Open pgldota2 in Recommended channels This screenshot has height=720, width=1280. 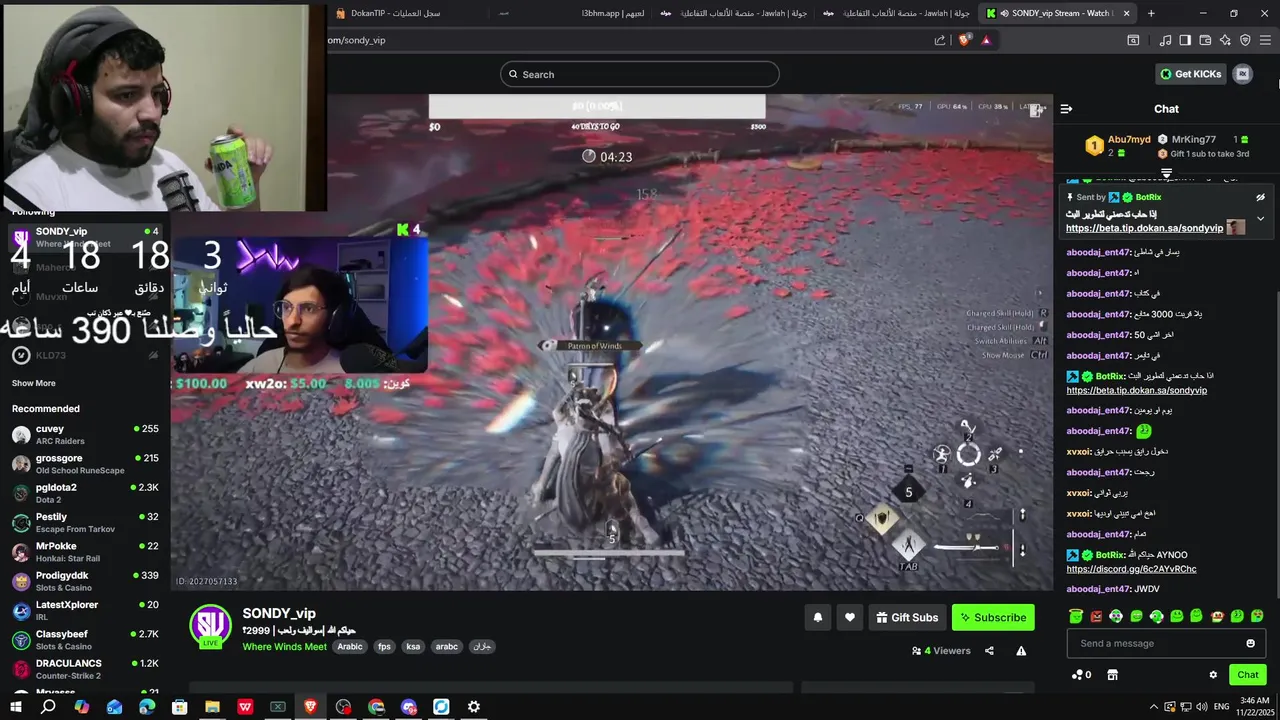point(85,493)
